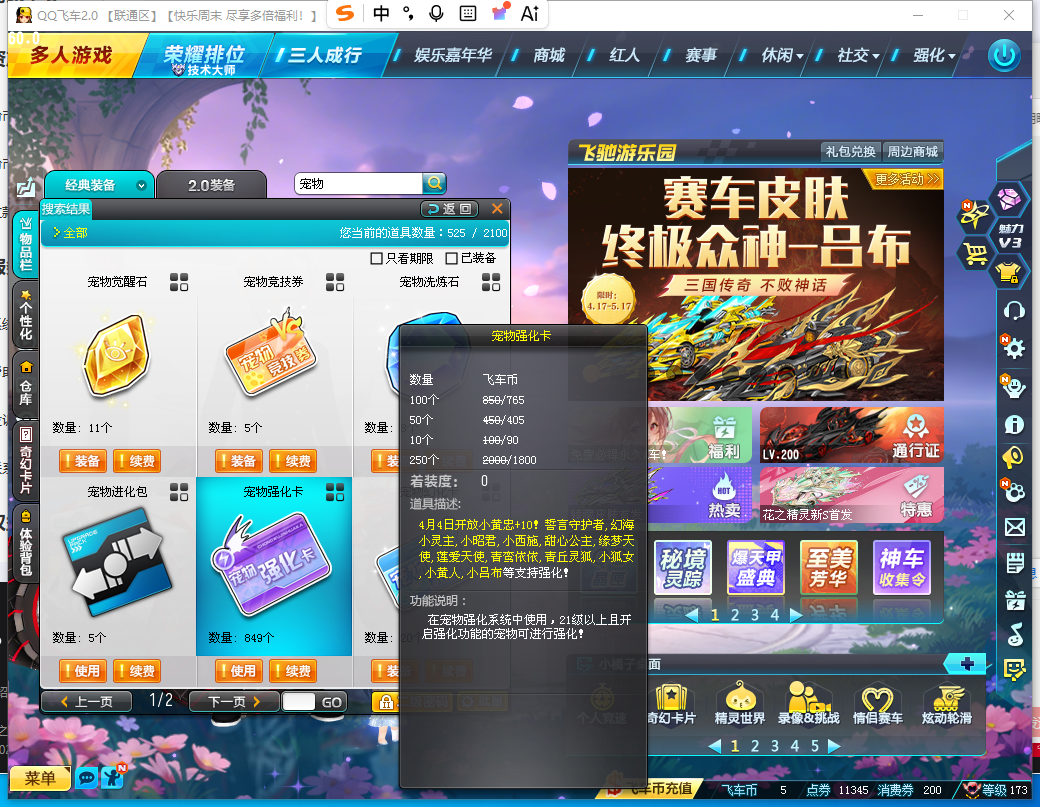Click the 周边商城 button
The width and height of the screenshot is (1040, 807).
click(913, 152)
